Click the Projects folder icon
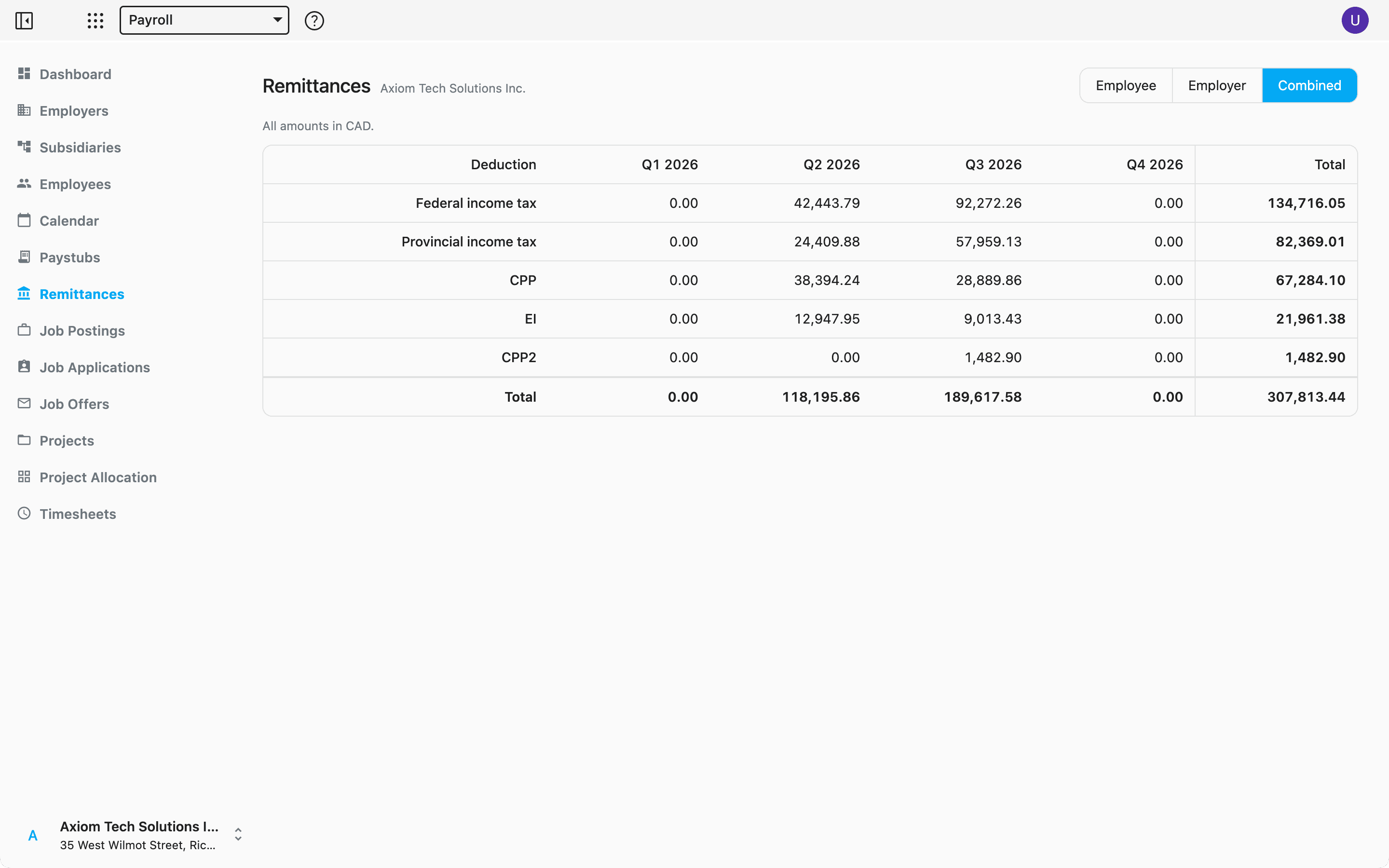Screen dimensions: 1389x868 [24, 440]
